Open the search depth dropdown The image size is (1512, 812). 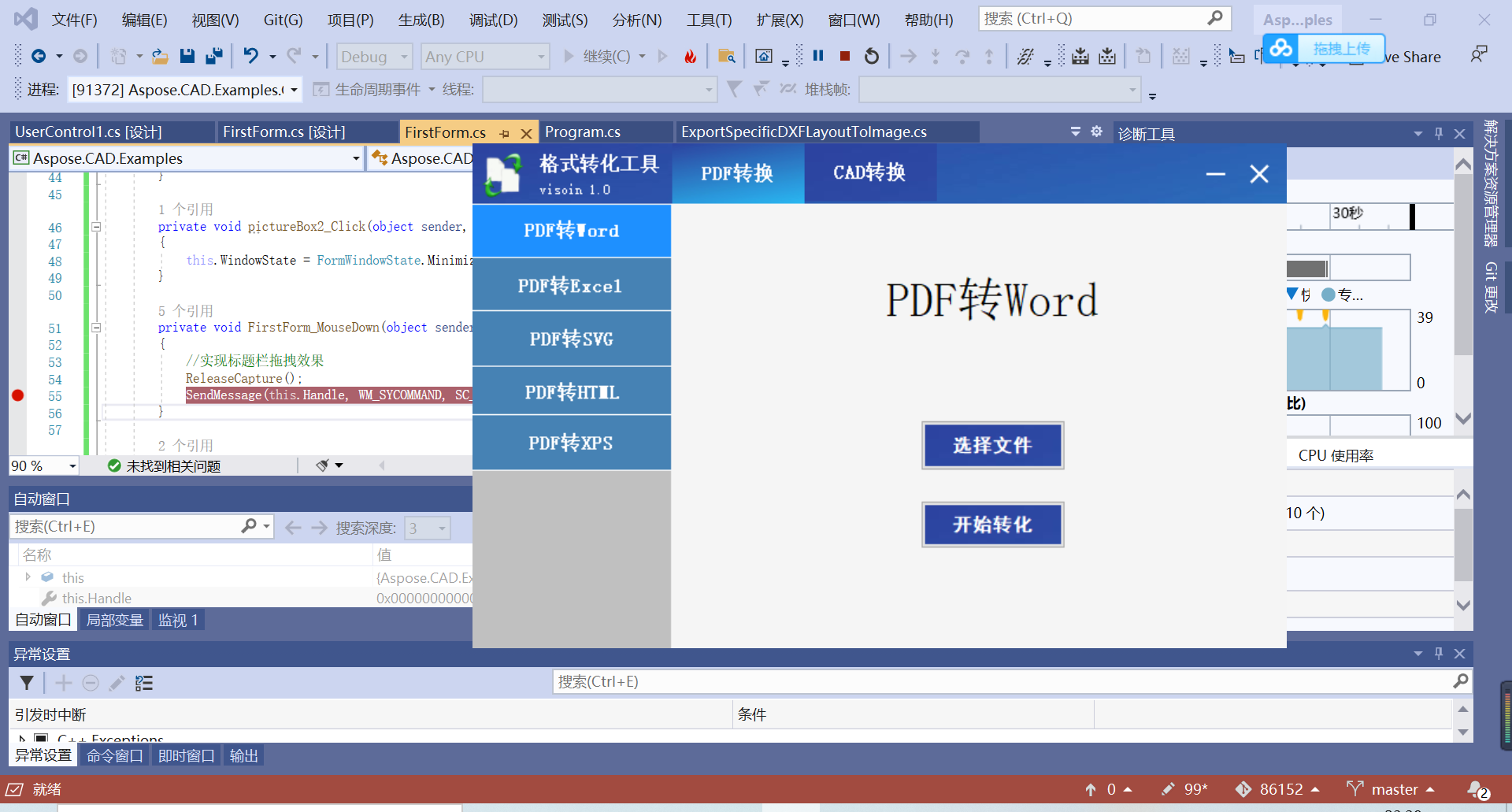[427, 528]
